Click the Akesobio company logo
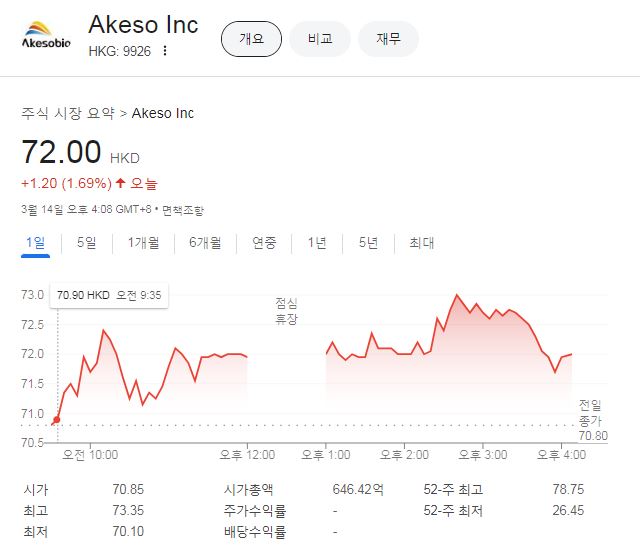This screenshot has height=554, width=640. click(47, 37)
